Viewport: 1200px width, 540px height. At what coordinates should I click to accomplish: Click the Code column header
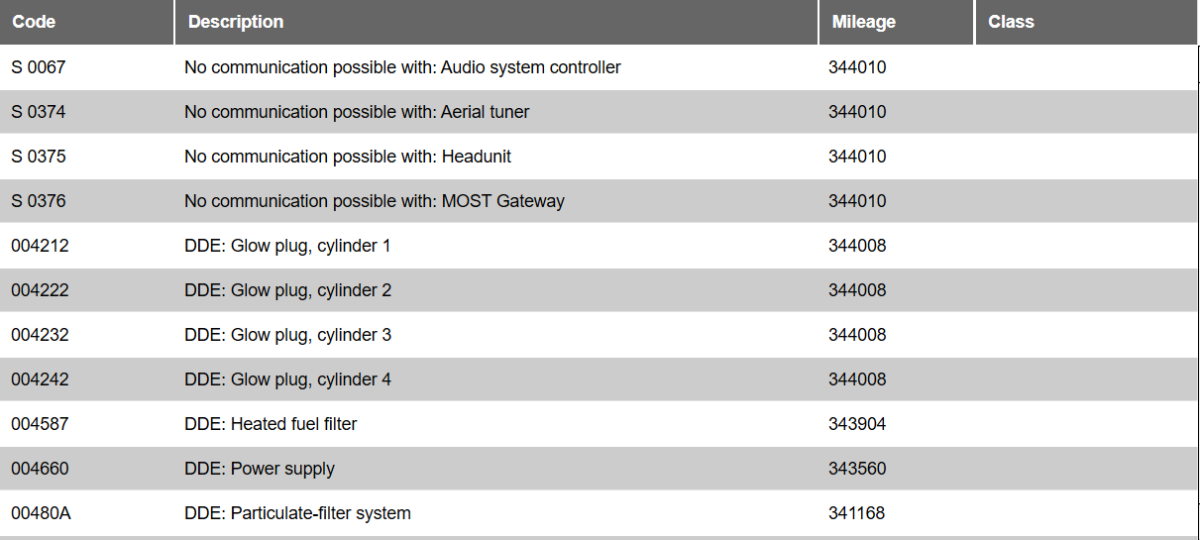[x=34, y=21]
